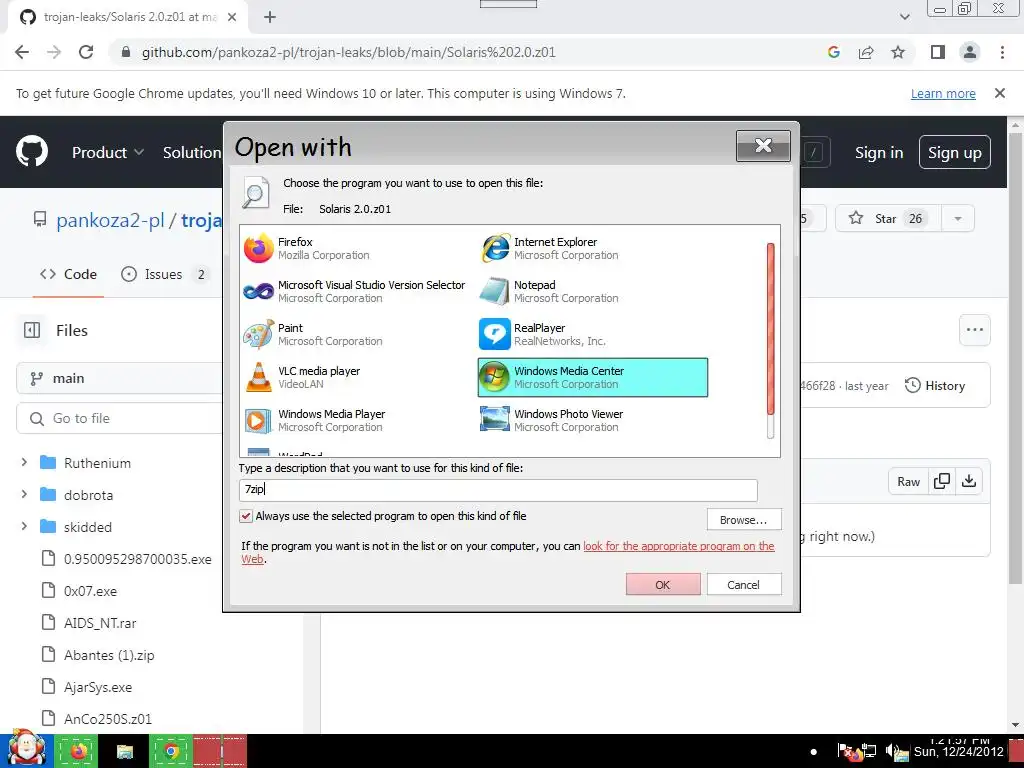Open Chrome three-dot menu

point(1002,52)
